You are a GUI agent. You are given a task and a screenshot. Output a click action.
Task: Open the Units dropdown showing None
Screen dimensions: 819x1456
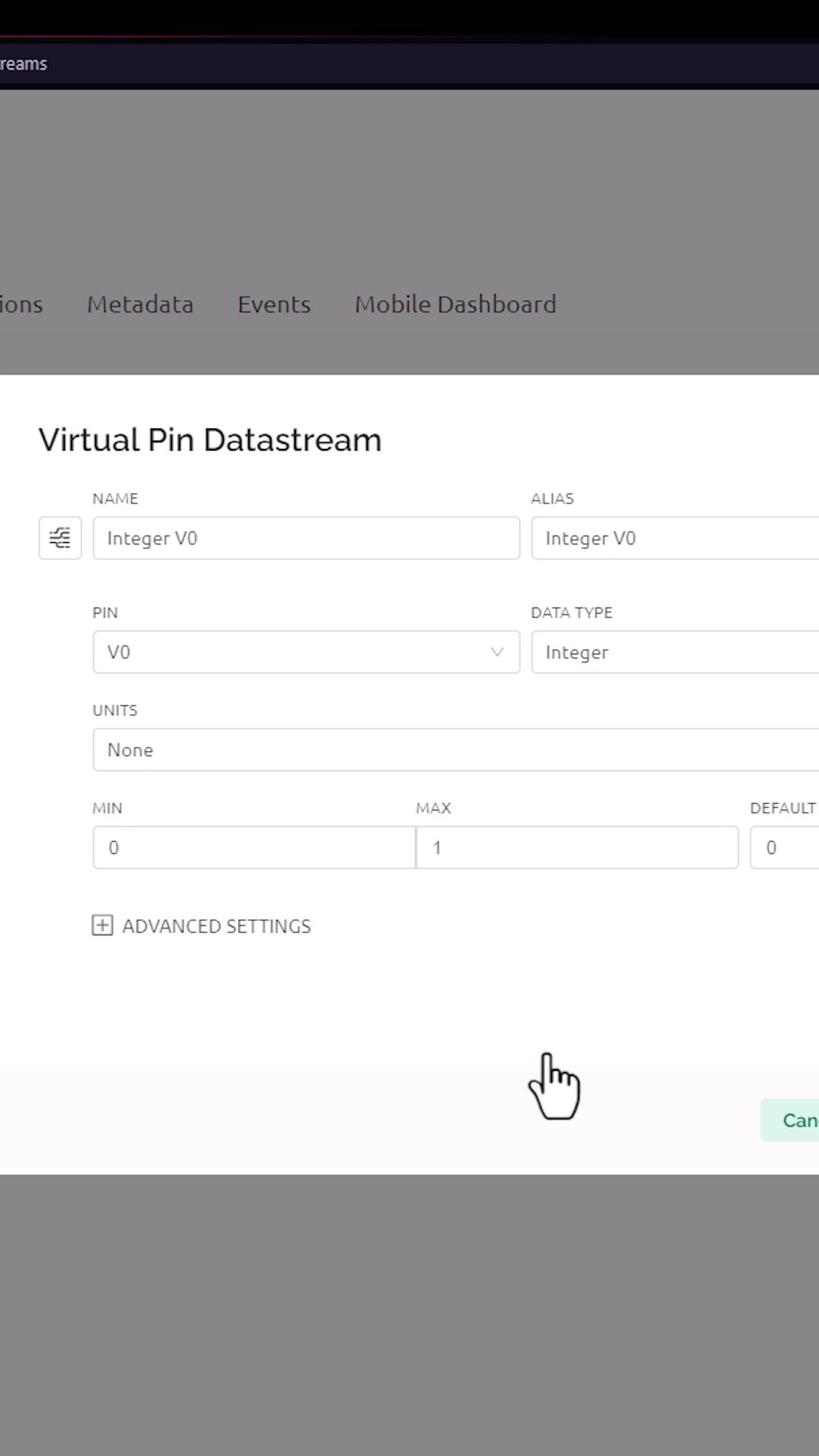point(456,750)
